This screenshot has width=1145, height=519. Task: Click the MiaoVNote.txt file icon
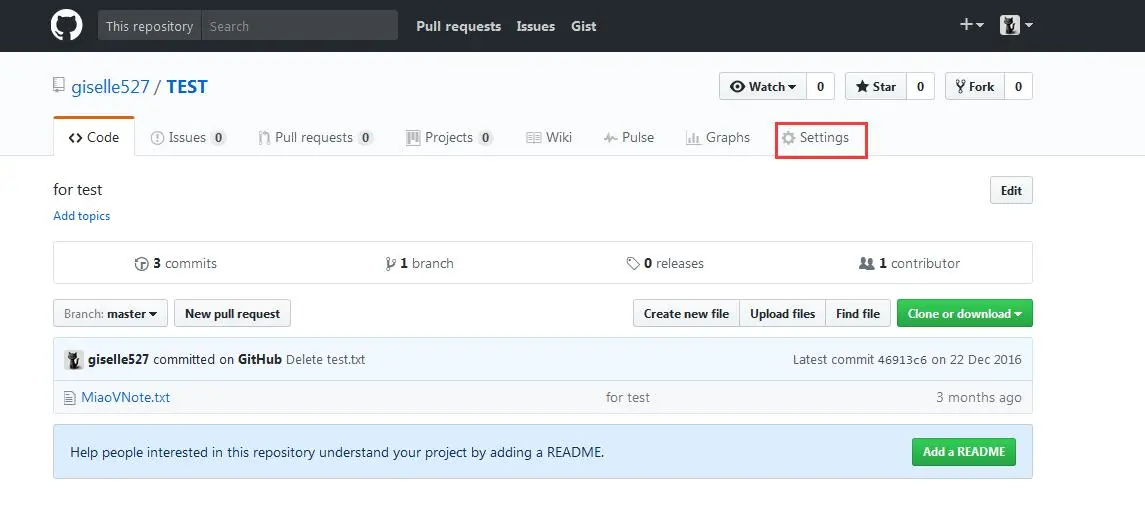69,398
